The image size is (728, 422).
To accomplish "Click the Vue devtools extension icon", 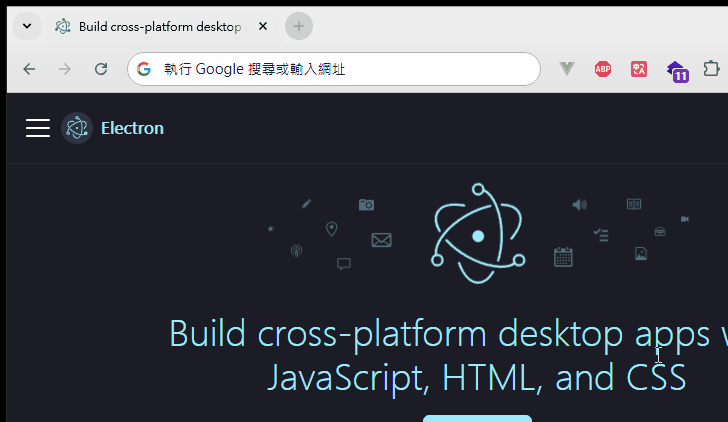I will pyautogui.click(x=567, y=69).
